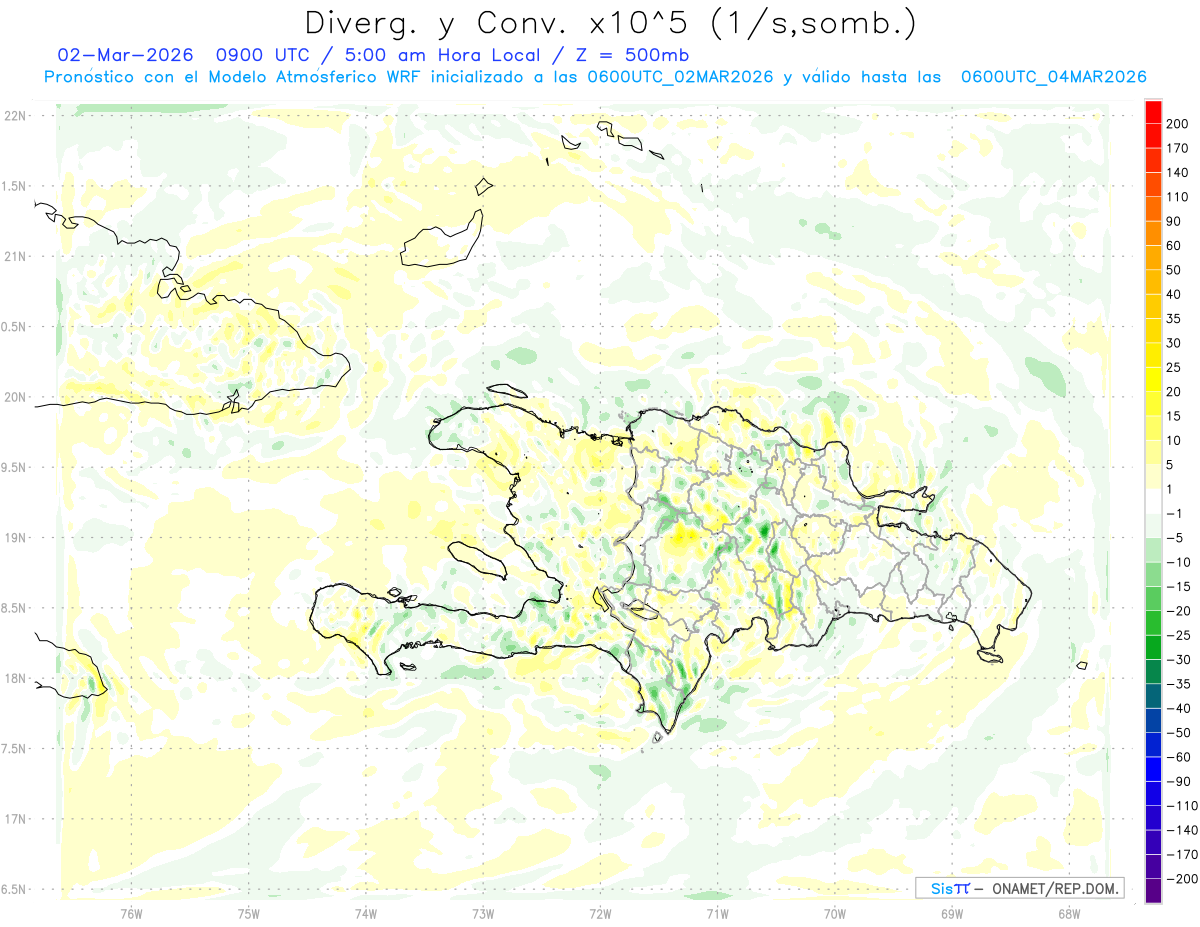The image size is (1200, 927).
Task: Click the yellow swatch between 20 and 25
Action: pos(1153,379)
